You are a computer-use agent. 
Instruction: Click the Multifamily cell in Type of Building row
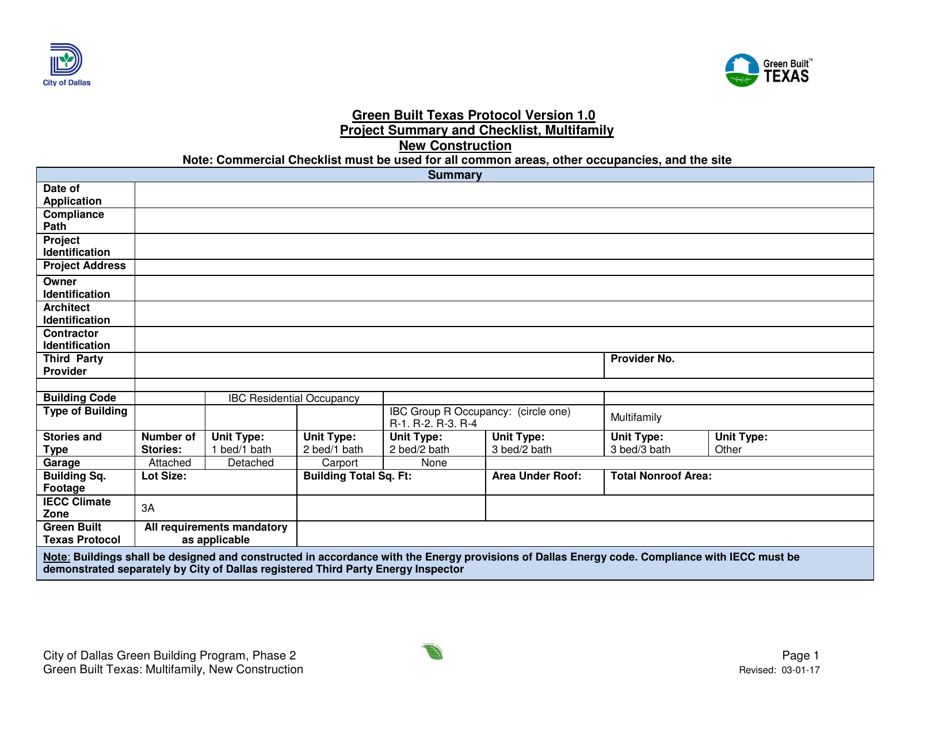(x=739, y=417)
